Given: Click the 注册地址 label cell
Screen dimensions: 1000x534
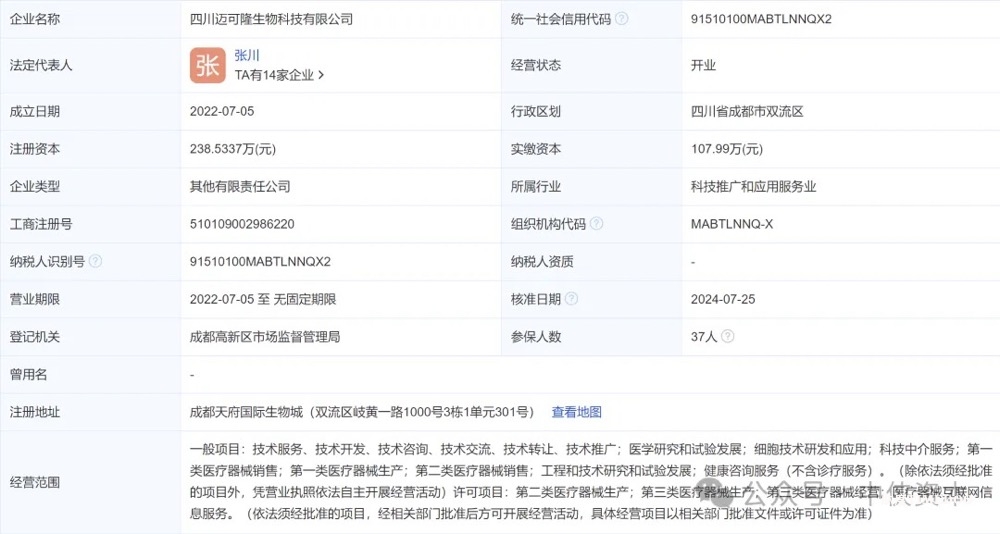Looking at the screenshot, I should (90, 412).
